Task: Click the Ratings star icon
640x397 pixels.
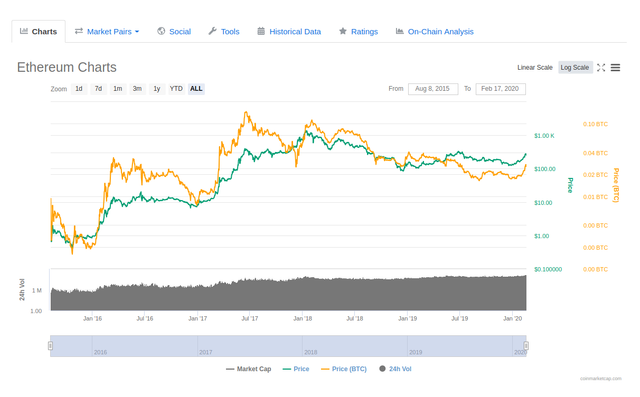Action: (x=343, y=31)
